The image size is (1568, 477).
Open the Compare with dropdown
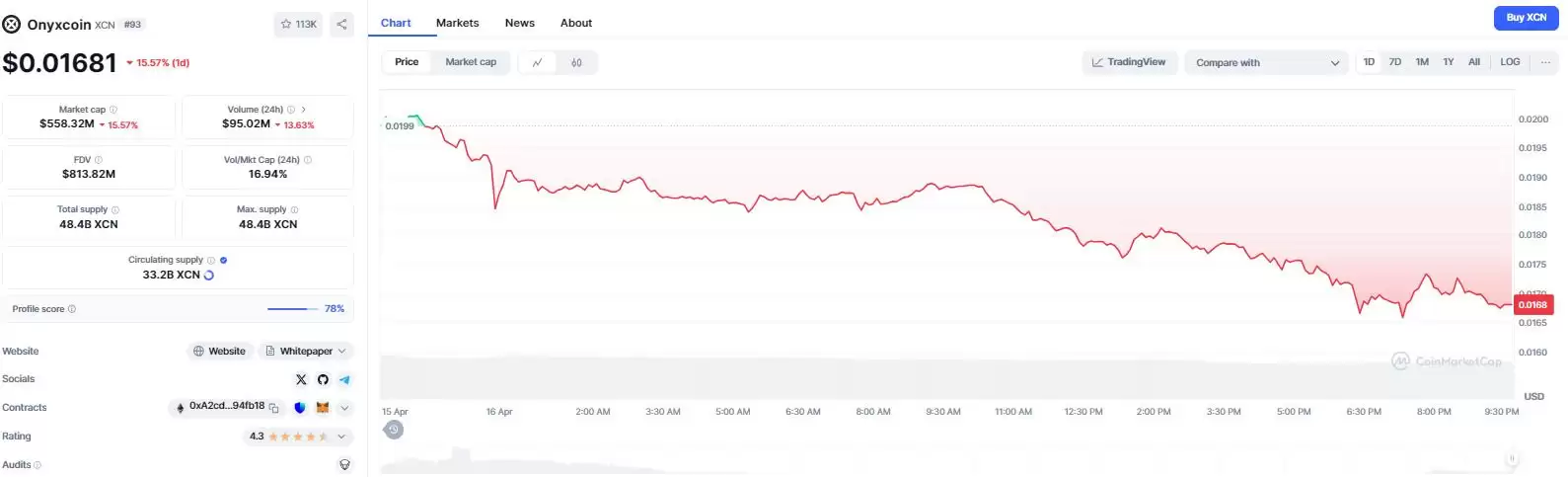tap(1267, 62)
